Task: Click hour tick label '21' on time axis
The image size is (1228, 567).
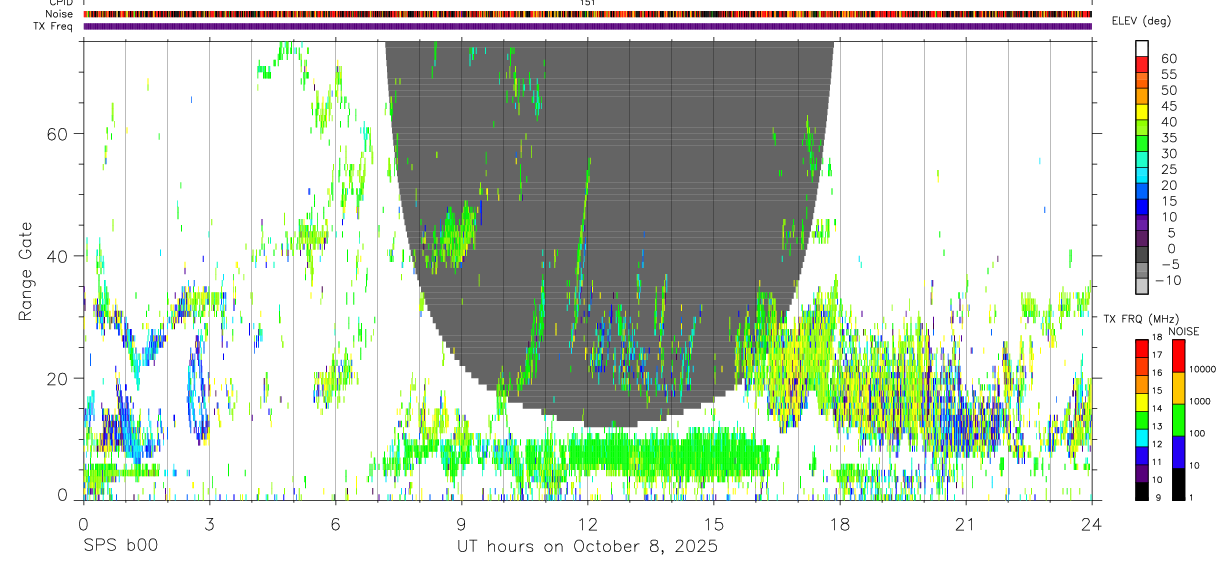Action: point(966,523)
